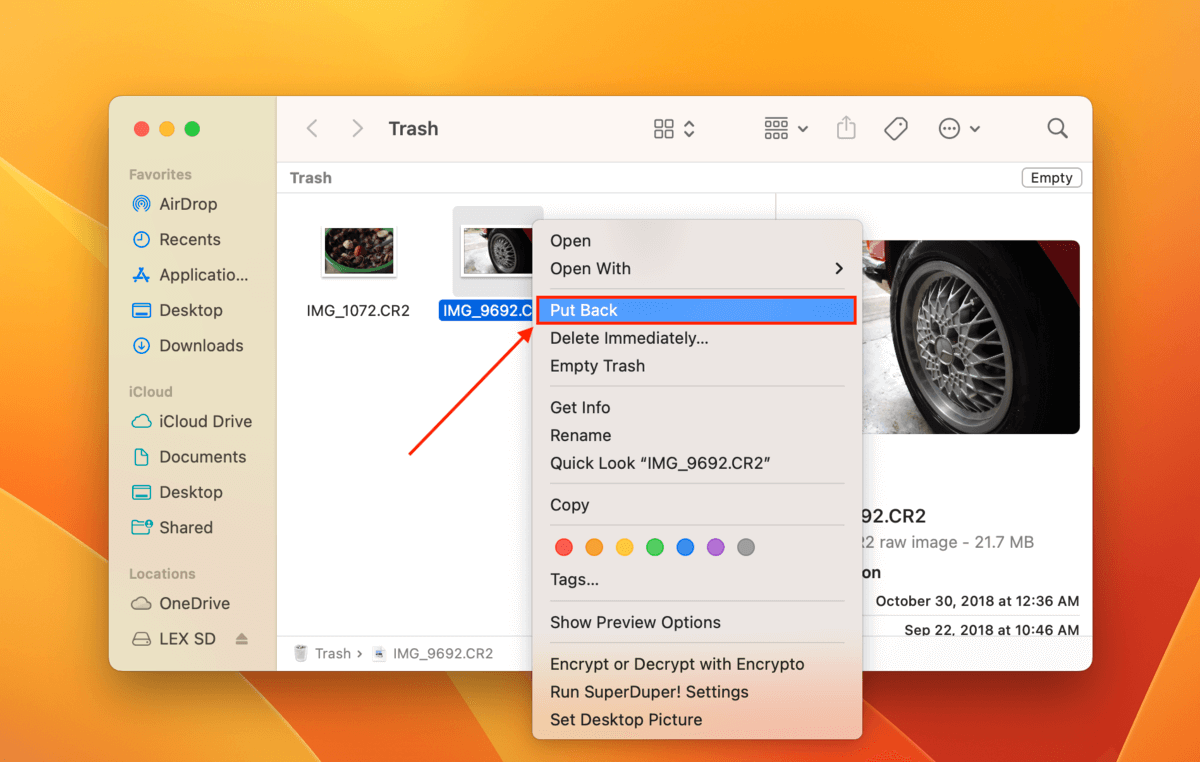The height and width of the screenshot is (762, 1200).
Task: Click Trash in the path bar
Action: tap(332, 653)
